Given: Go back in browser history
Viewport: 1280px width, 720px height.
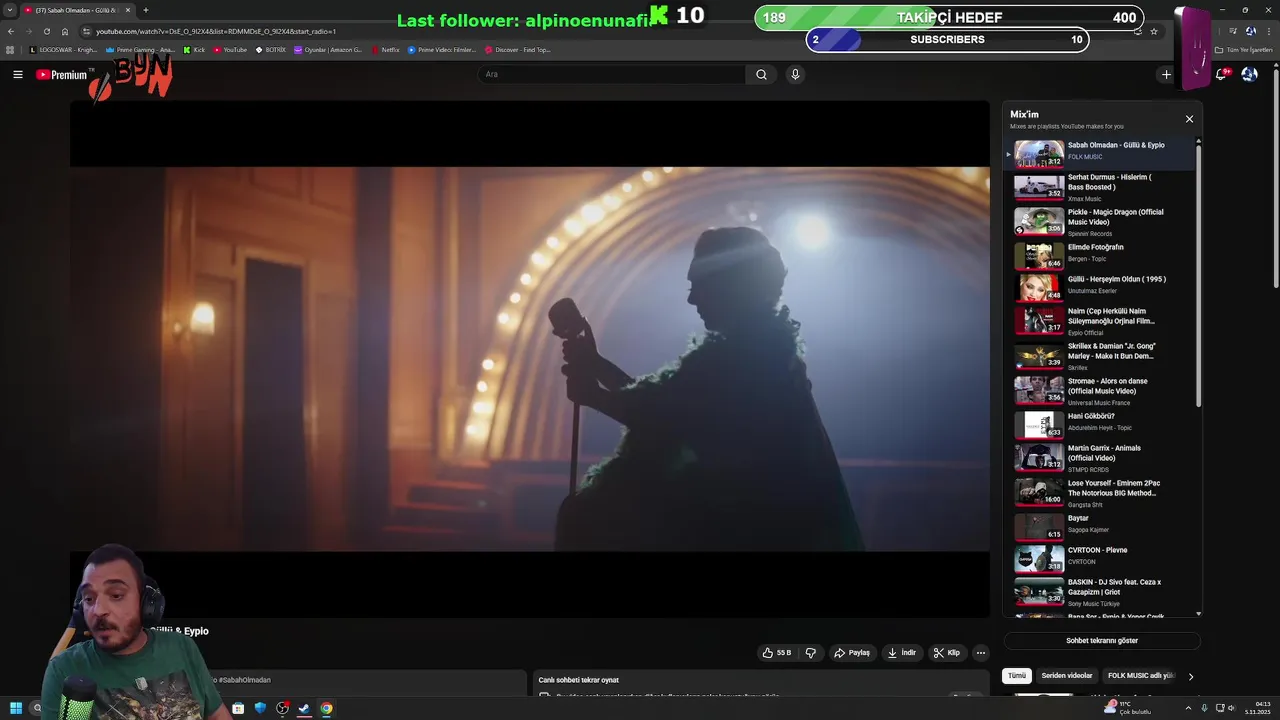Looking at the screenshot, I should pyautogui.click(x=11, y=31).
